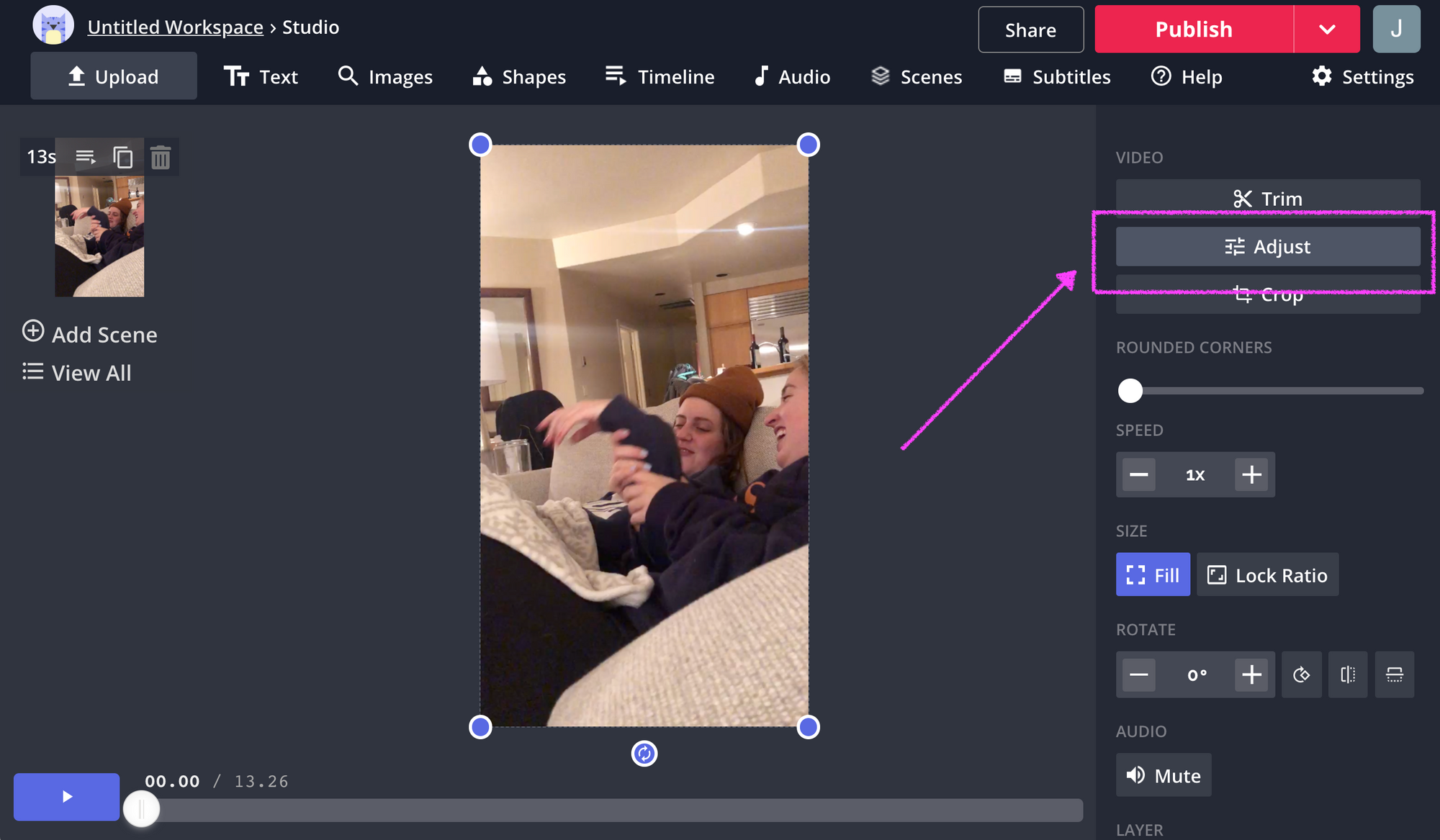Expand the Publish dropdown arrow

pyautogui.click(x=1327, y=30)
